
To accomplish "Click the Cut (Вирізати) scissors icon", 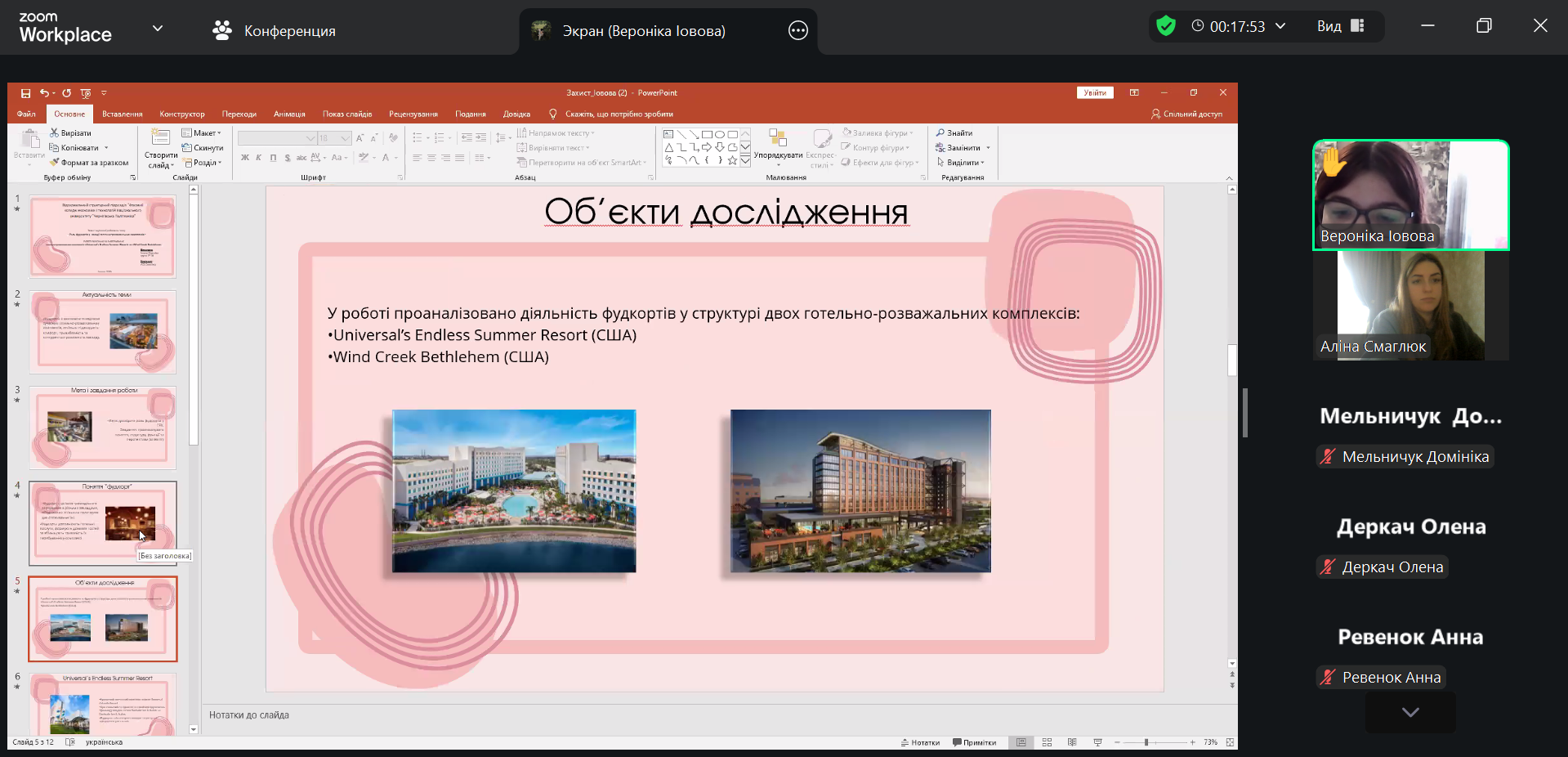I will [55, 133].
